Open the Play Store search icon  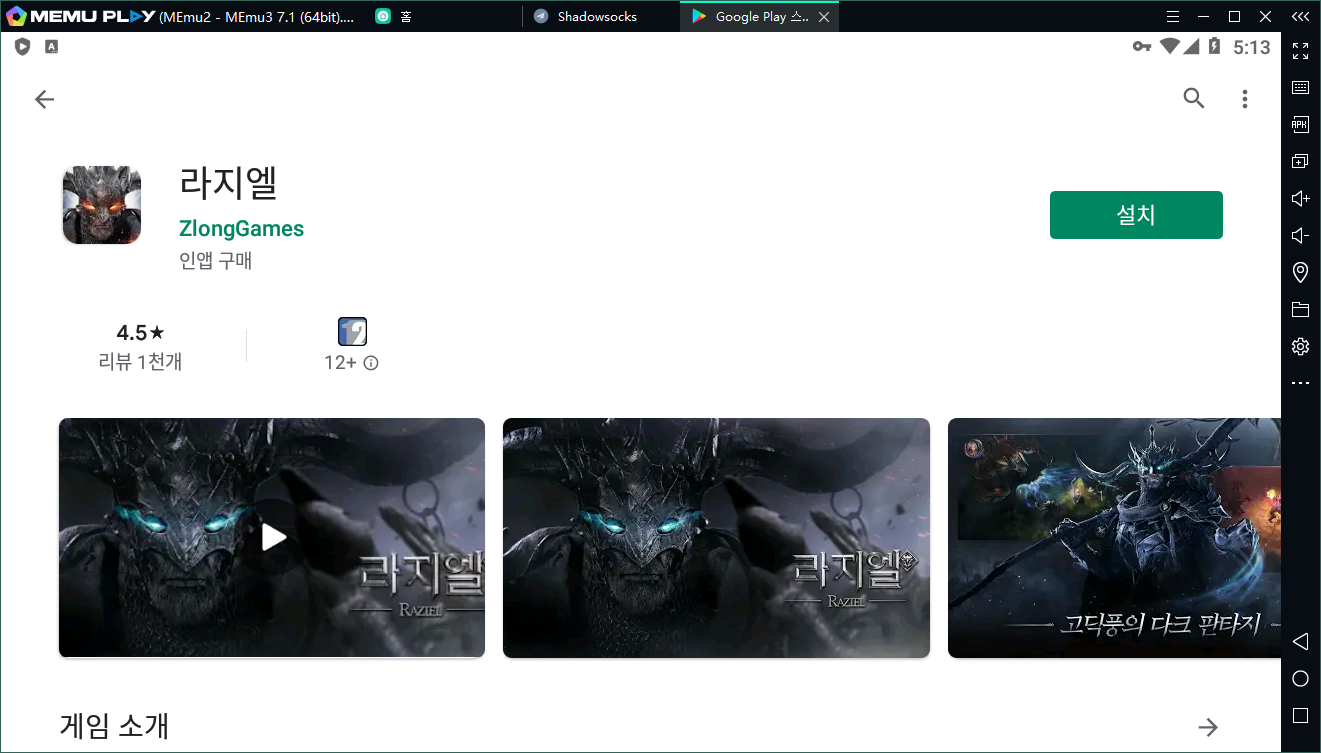(1193, 98)
